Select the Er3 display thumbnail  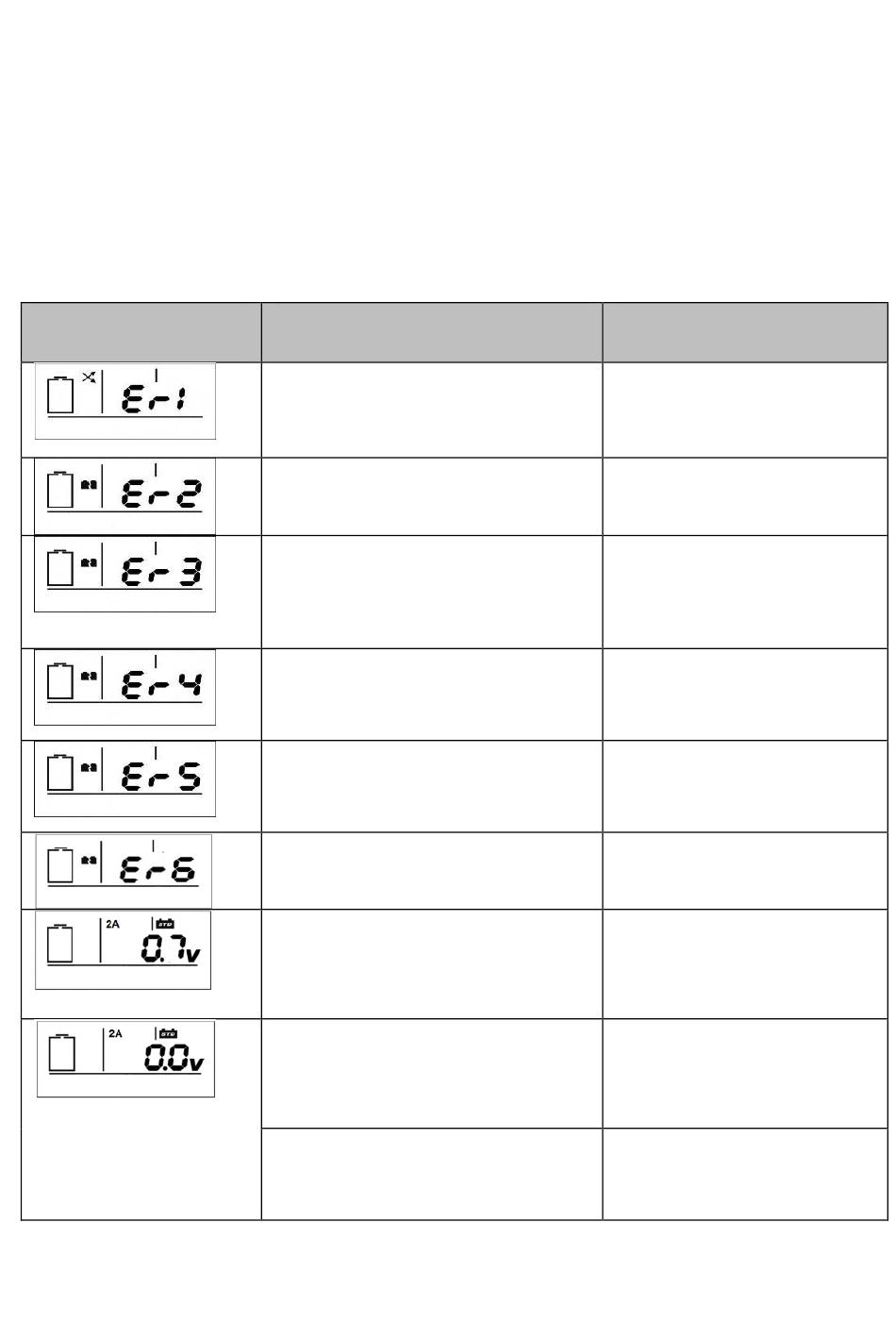click(x=124, y=574)
